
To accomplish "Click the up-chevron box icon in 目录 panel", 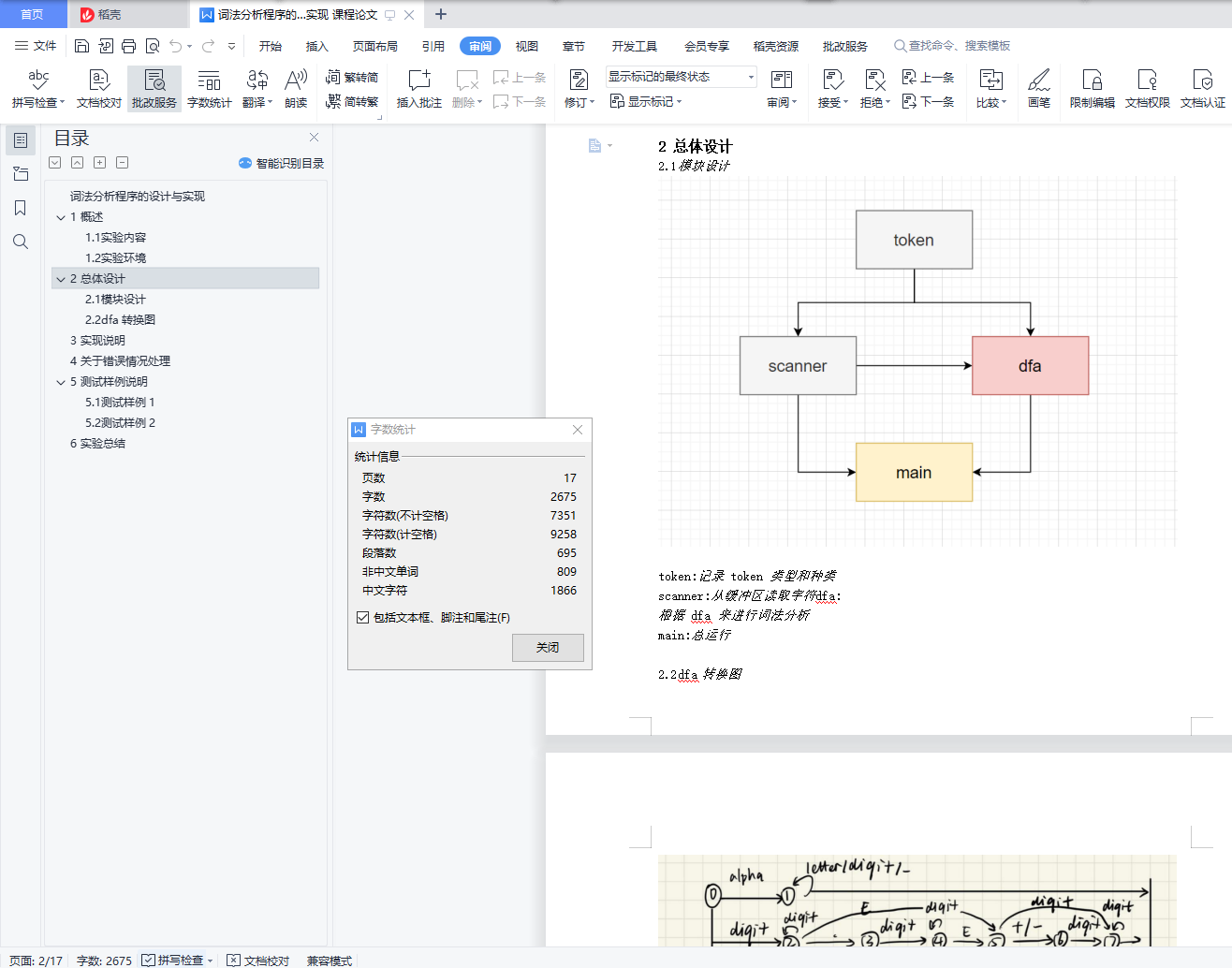I will tap(77, 163).
